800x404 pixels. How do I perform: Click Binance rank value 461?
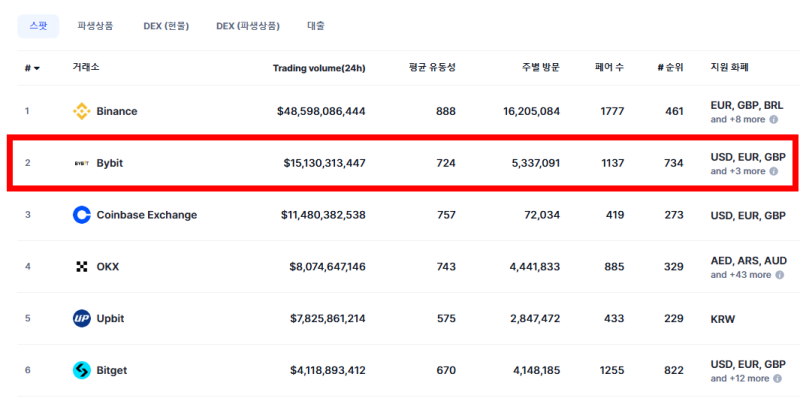674,111
